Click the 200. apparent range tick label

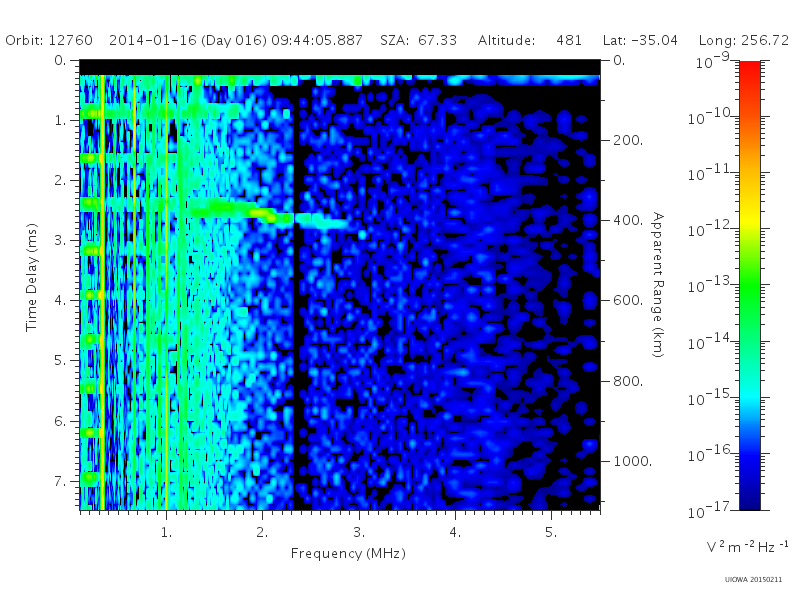point(628,140)
